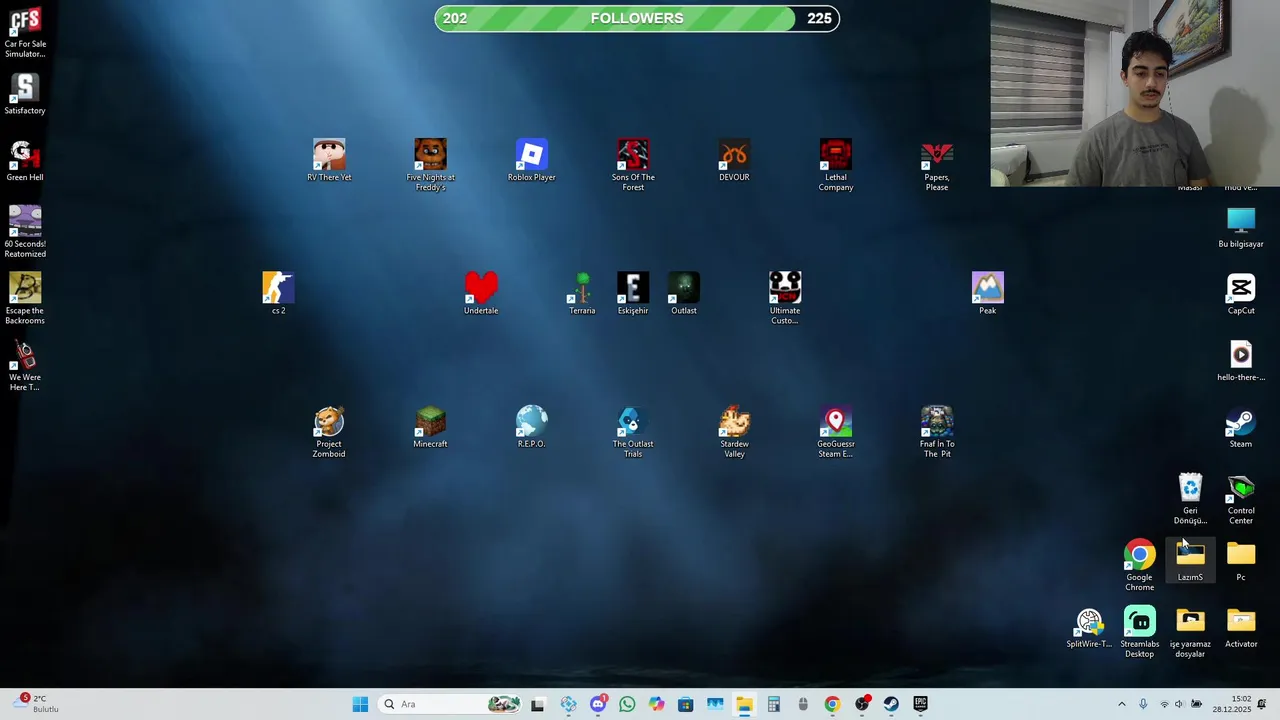Expand the hidden system tray icons
Image resolution: width=1280 pixels, height=720 pixels.
coord(1121,704)
